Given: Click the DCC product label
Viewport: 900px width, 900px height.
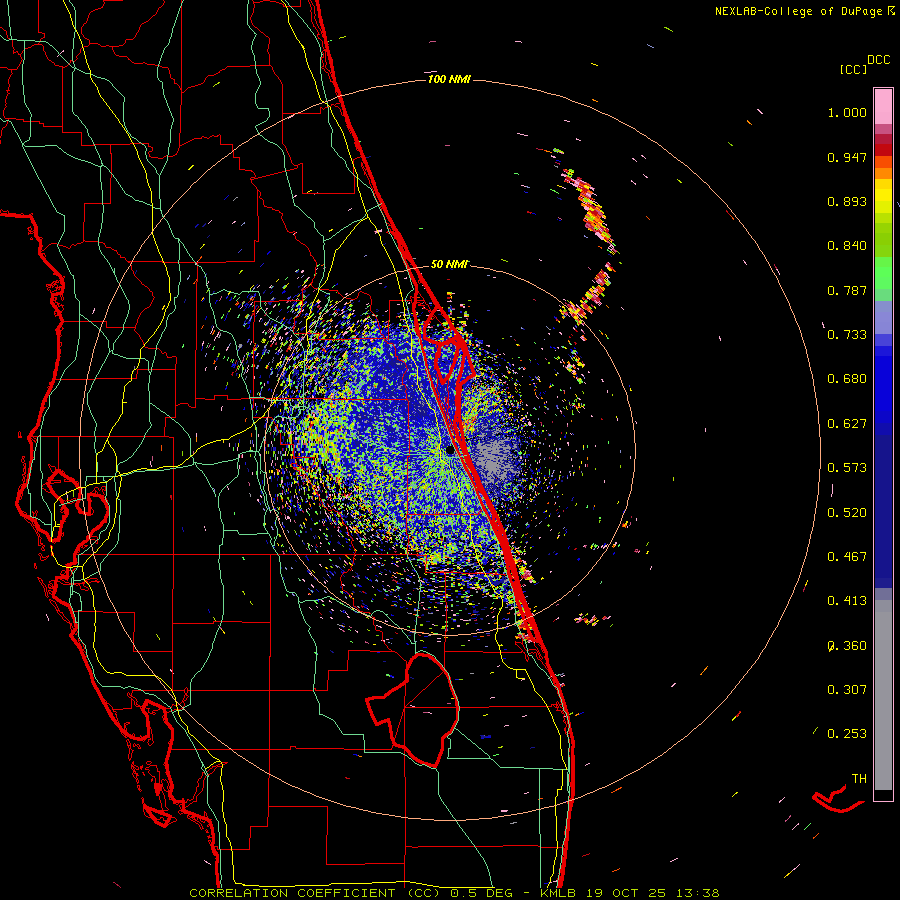Looking at the screenshot, I should point(878,60).
